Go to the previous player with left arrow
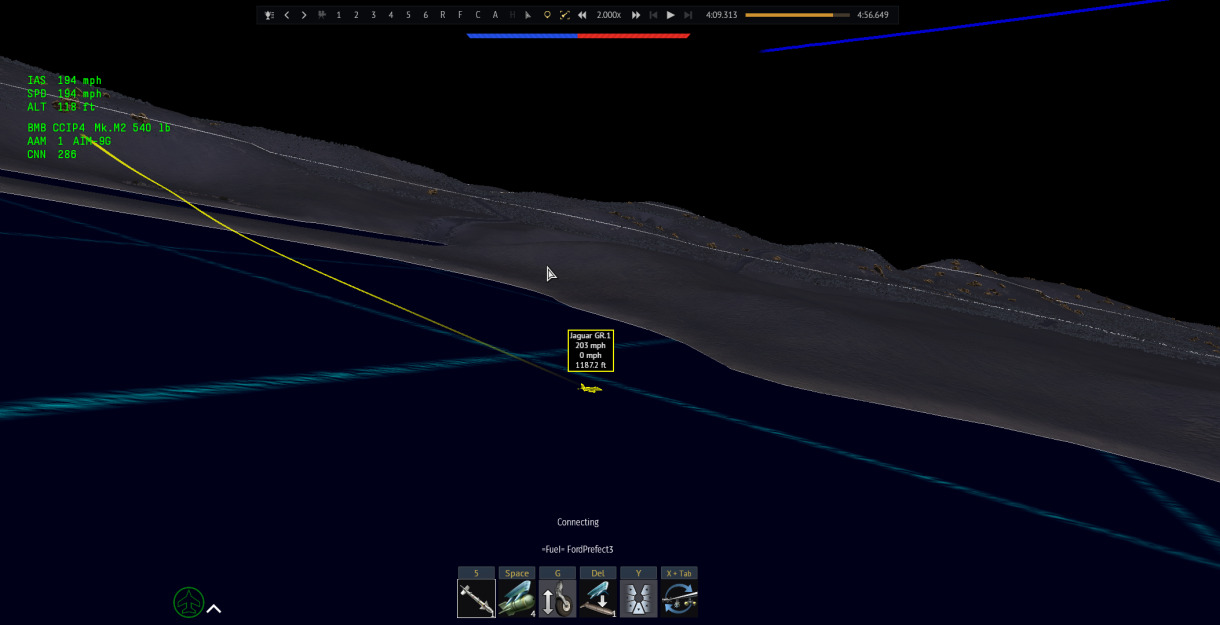Viewport: 1220px width, 625px height. (x=287, y=15)
